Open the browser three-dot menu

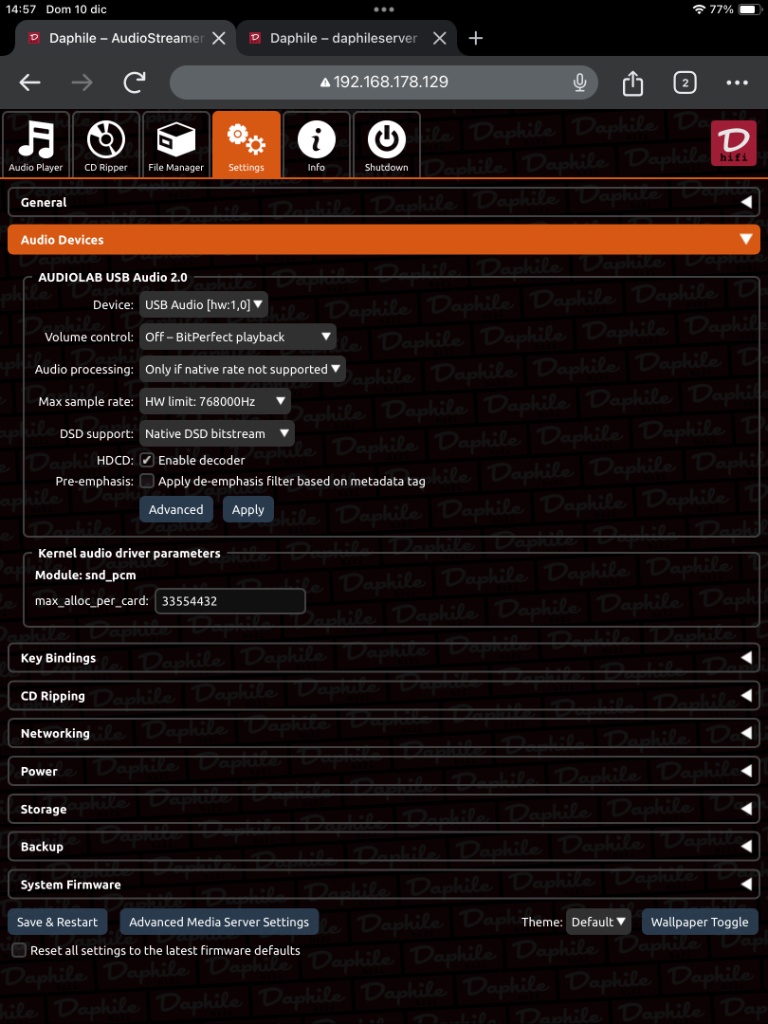click(737, 82)
